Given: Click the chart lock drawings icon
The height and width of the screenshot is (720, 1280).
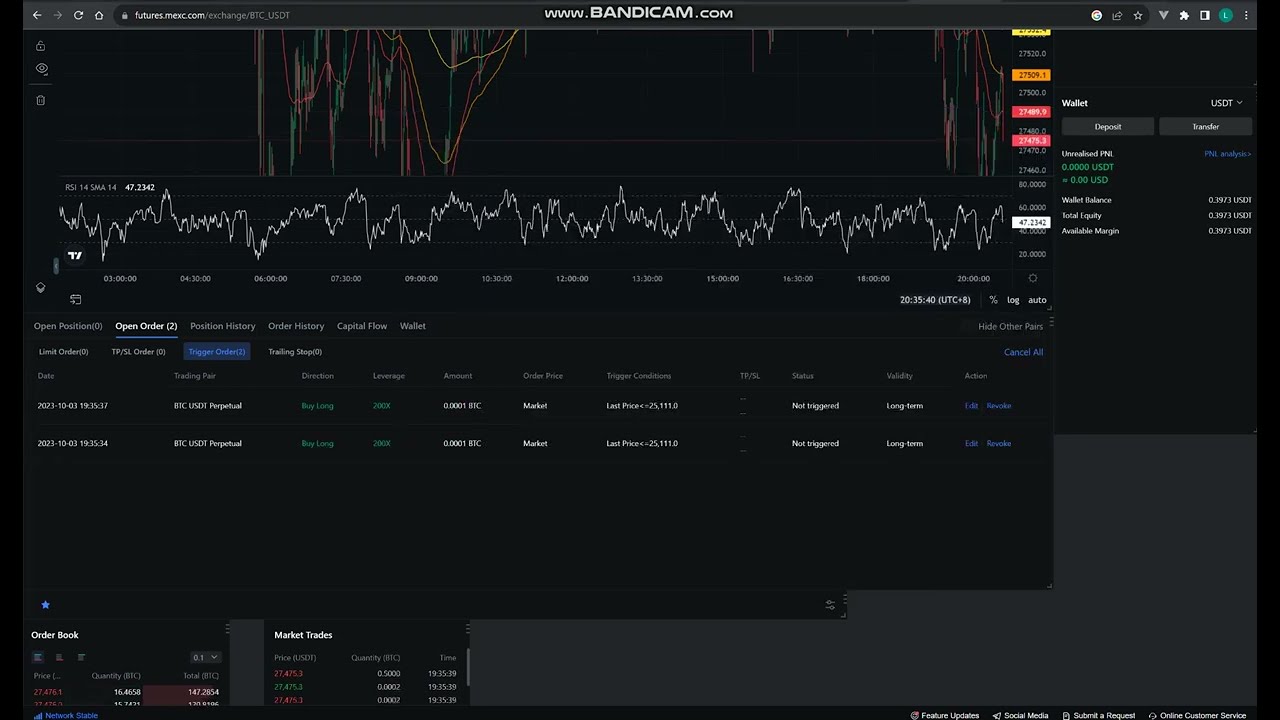Looking at the screenshot, I should 40,46.
